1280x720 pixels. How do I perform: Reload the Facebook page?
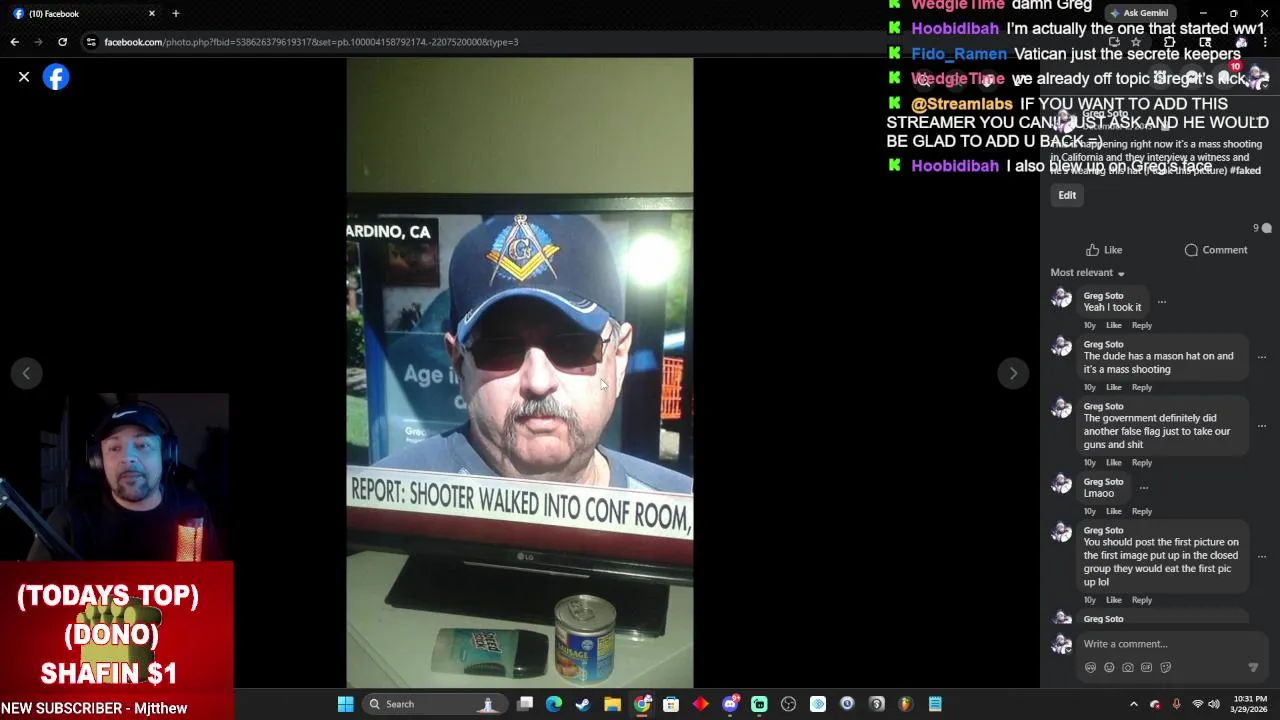click(63, 42)
